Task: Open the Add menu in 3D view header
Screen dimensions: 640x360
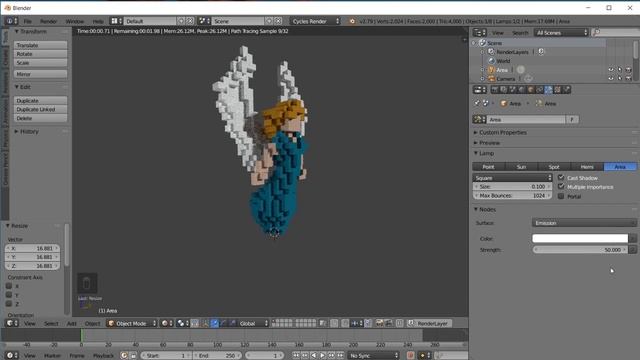Action: point(71,323)
